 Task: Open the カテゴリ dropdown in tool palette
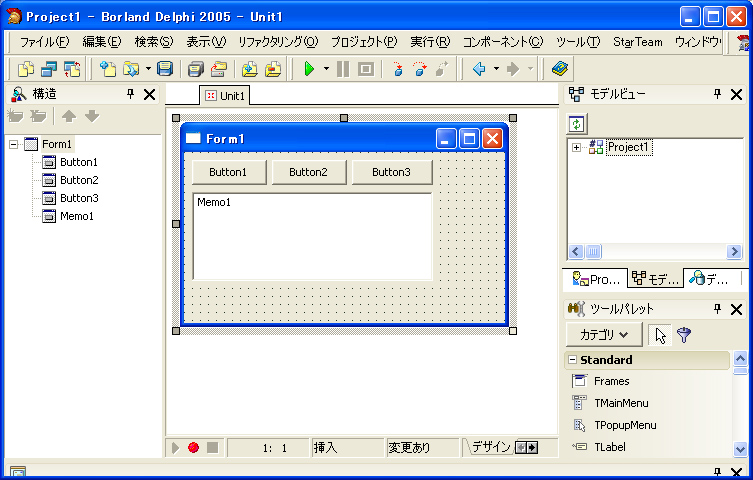604,335
